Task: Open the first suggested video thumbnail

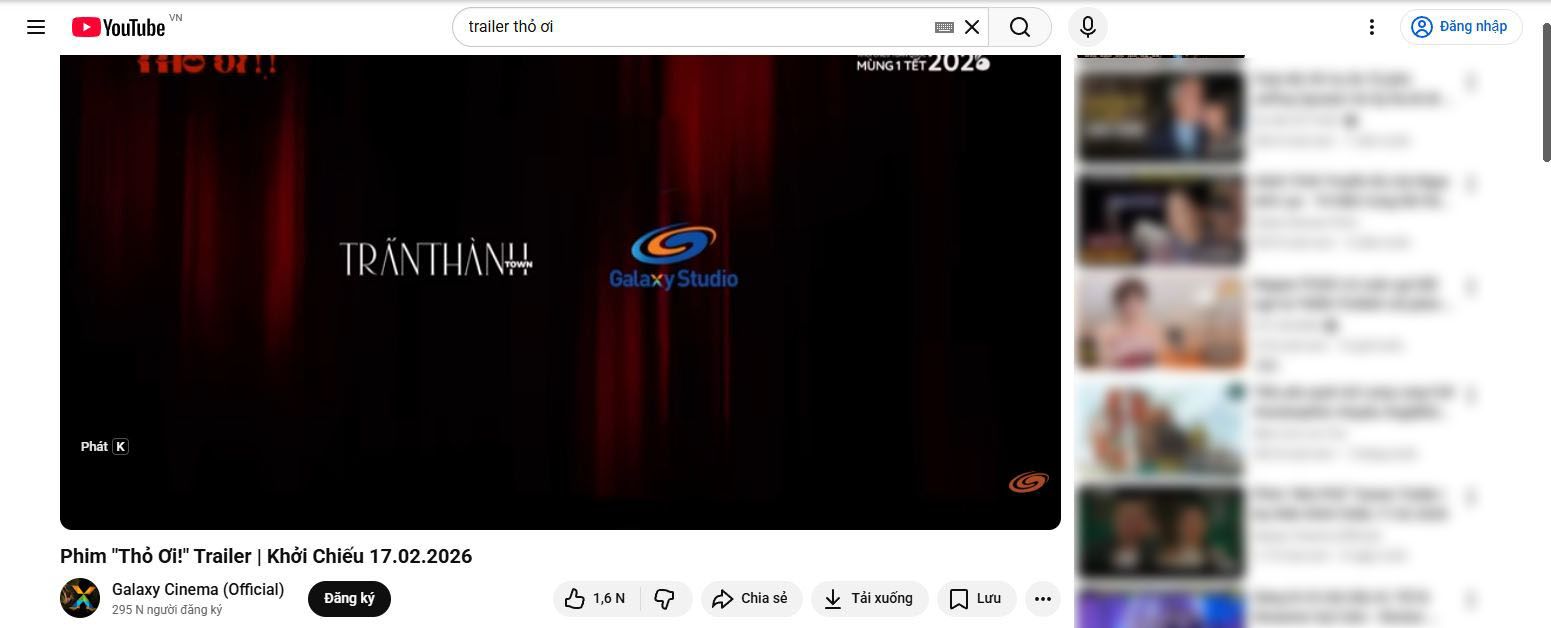Action: tap(1160, 117)
